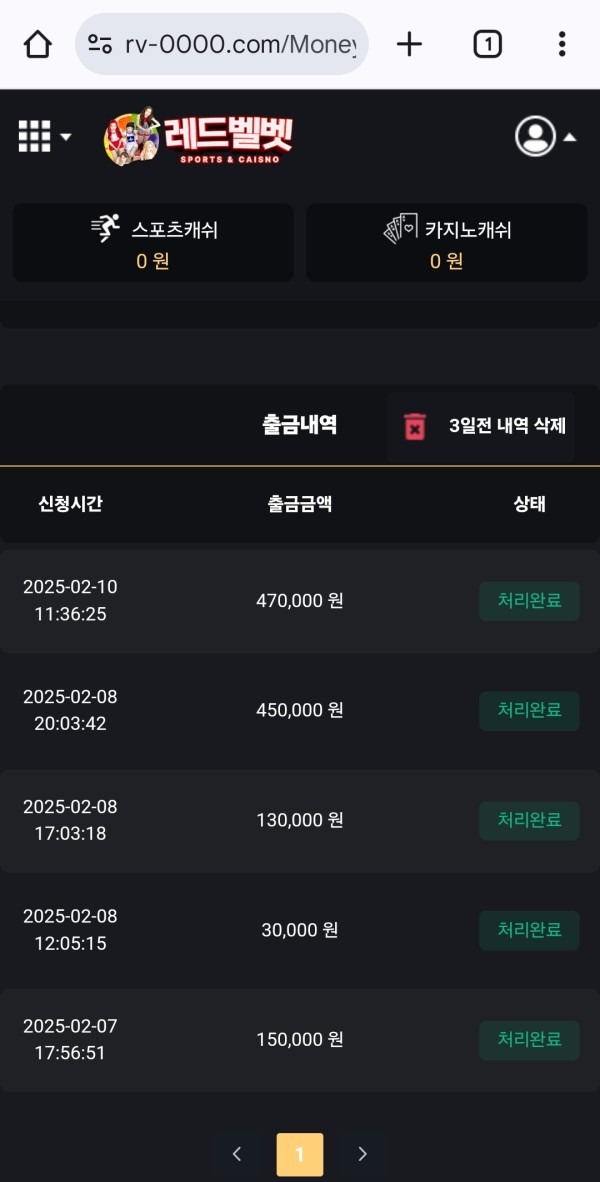The width and height of the screenshot is (600, 1182).
Task: Open a new browser tab
Action: click(409, 44)
